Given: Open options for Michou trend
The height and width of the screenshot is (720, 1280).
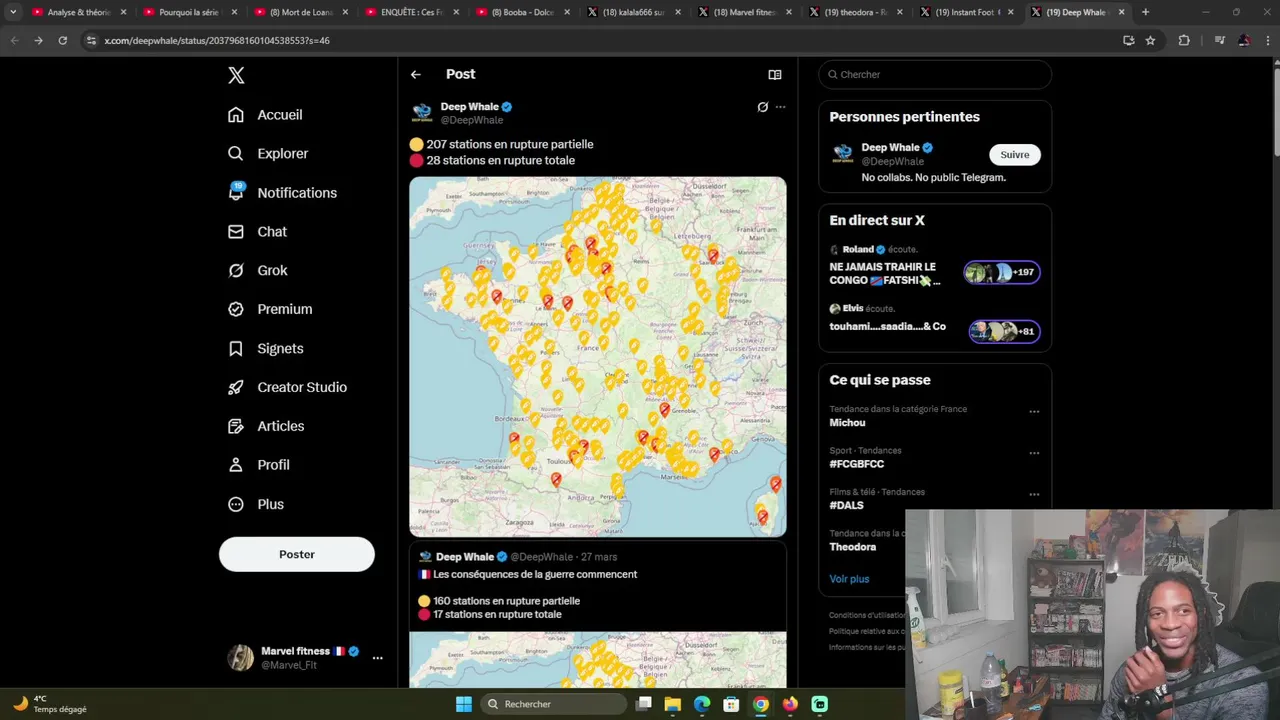Looking at the screenshot, I should pos(1034,411).
